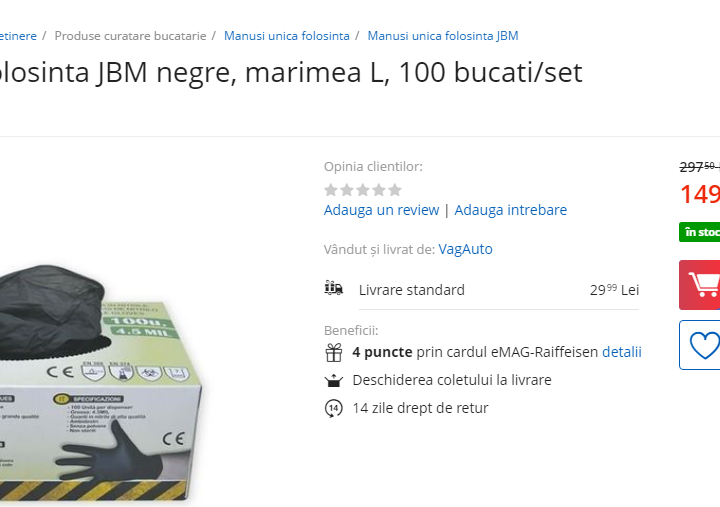The height and width of the screenshot is (507, 720).
Task: Visit seller VagAuto page
Action: click(465, 249)
